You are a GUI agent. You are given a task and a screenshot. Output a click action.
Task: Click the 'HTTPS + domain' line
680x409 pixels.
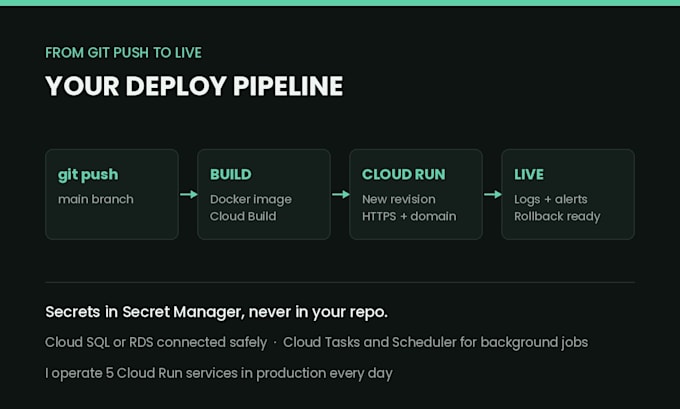pyautogui.click(x=409, y=216)
